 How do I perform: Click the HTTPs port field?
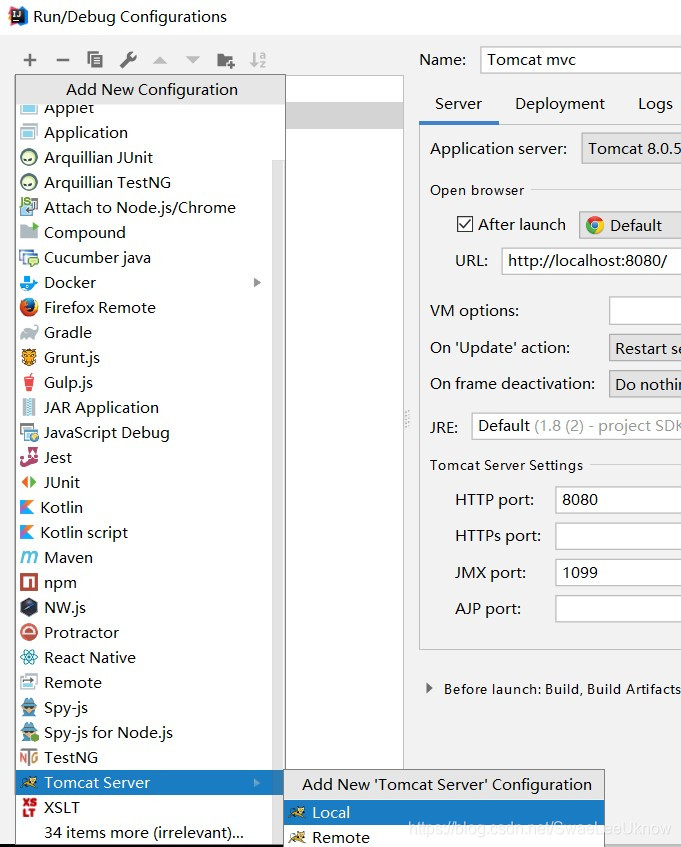coord(618,536)
